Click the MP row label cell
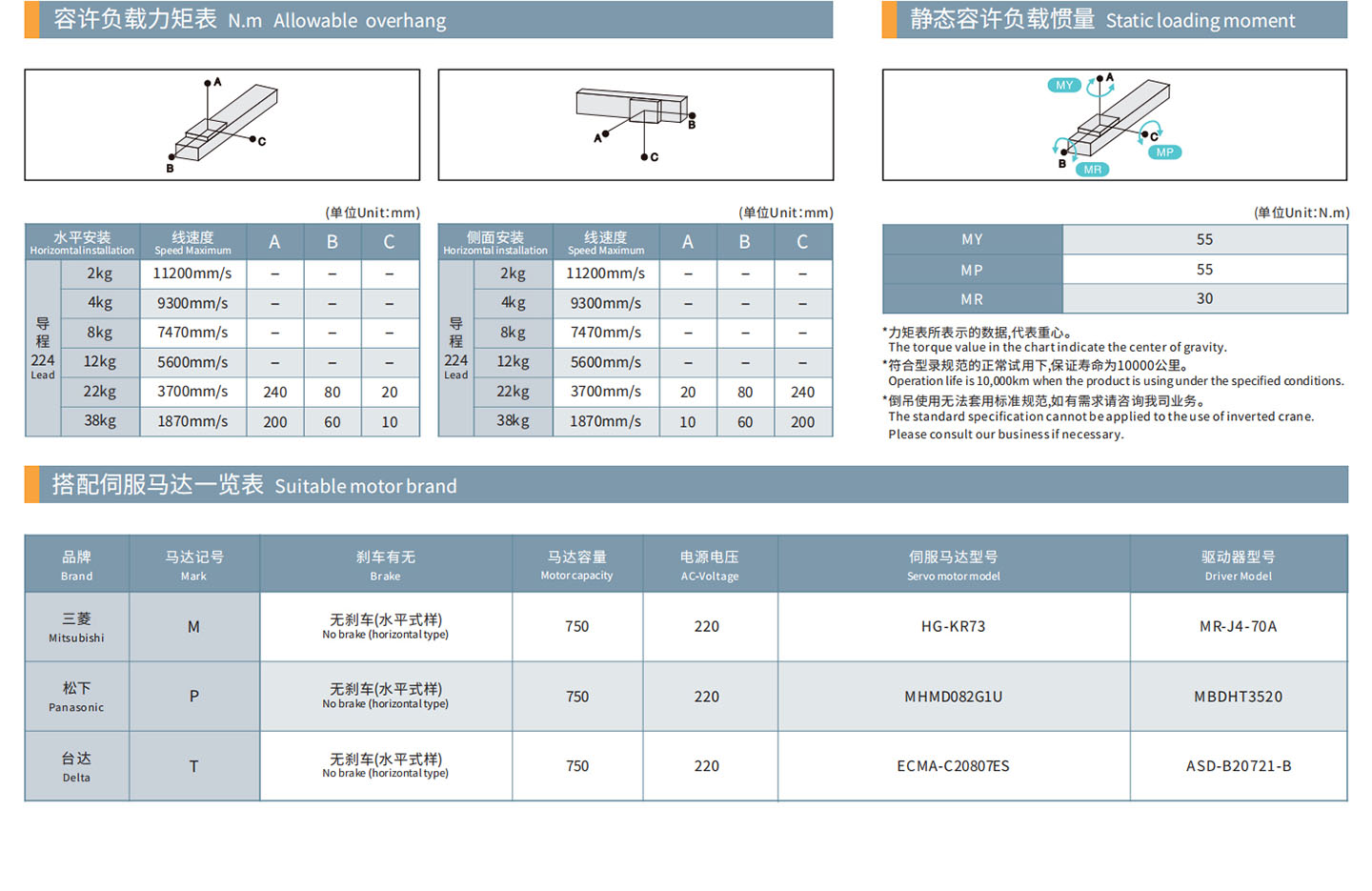 (x=972, y=270)
